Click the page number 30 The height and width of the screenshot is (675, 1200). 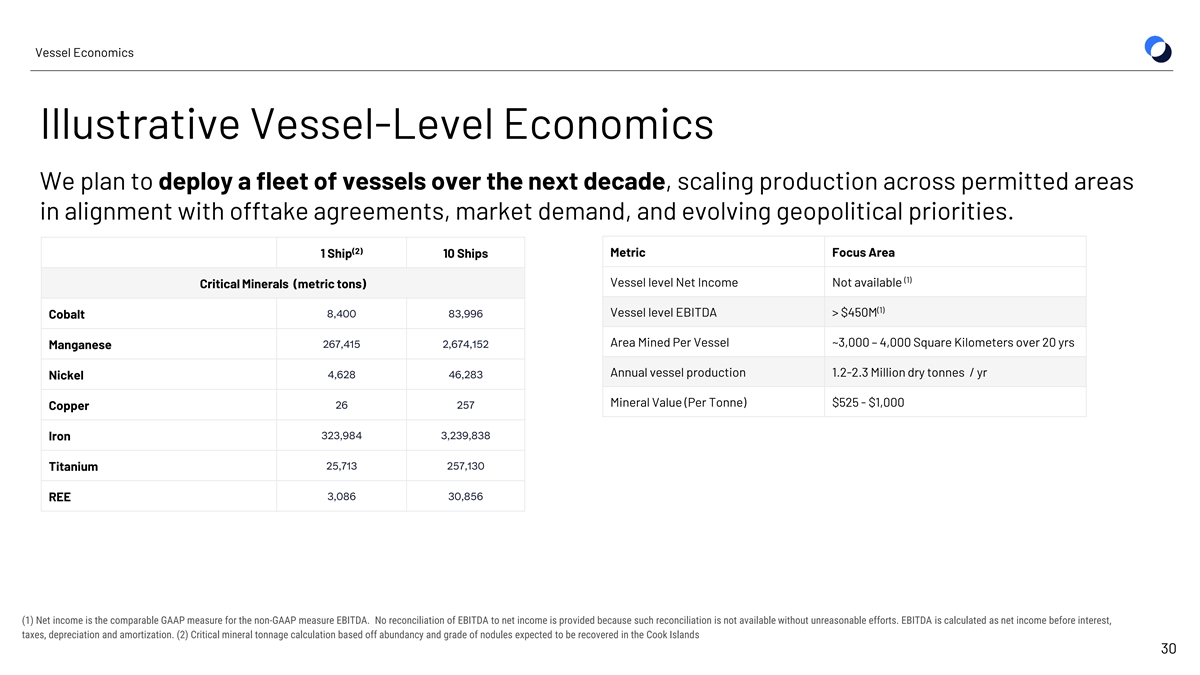click(1168, 650)
